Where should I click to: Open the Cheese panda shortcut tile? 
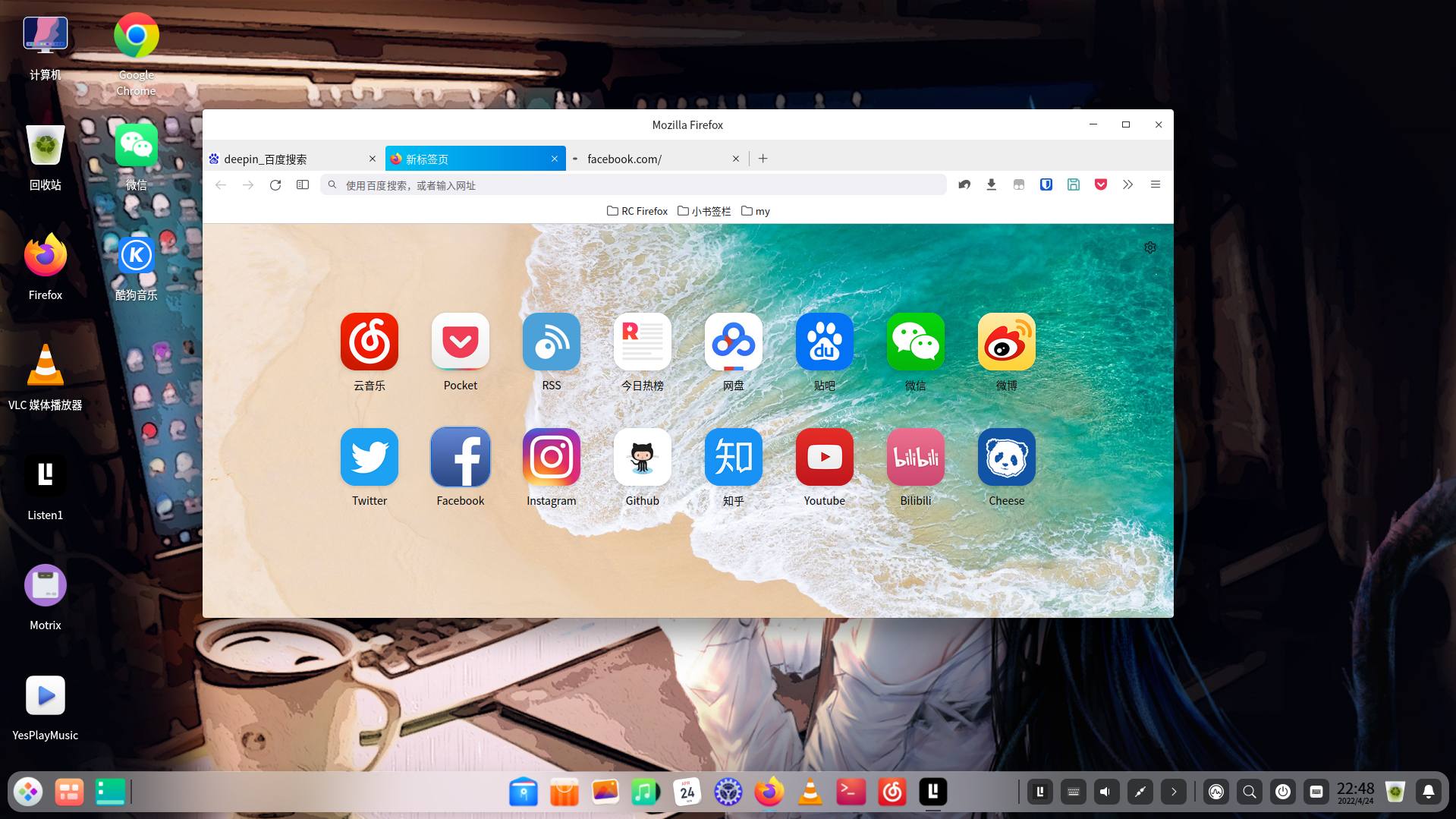pyautogui.click(x=1007, y=457)
